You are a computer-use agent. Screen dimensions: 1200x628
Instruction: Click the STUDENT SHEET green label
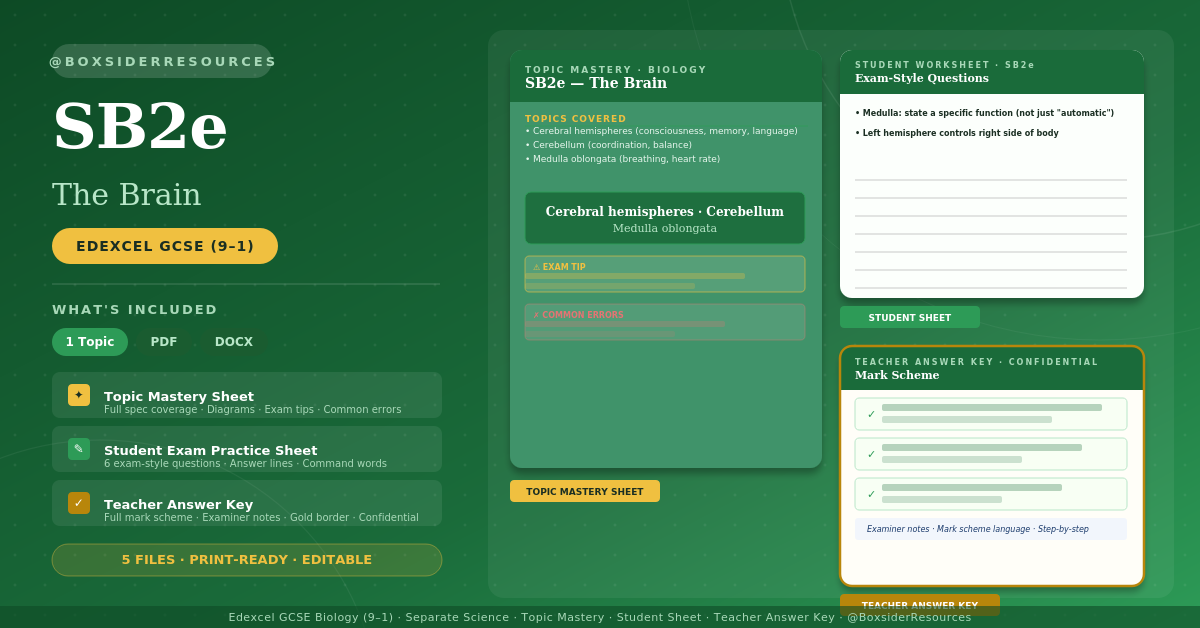click(x=910, y=317)
